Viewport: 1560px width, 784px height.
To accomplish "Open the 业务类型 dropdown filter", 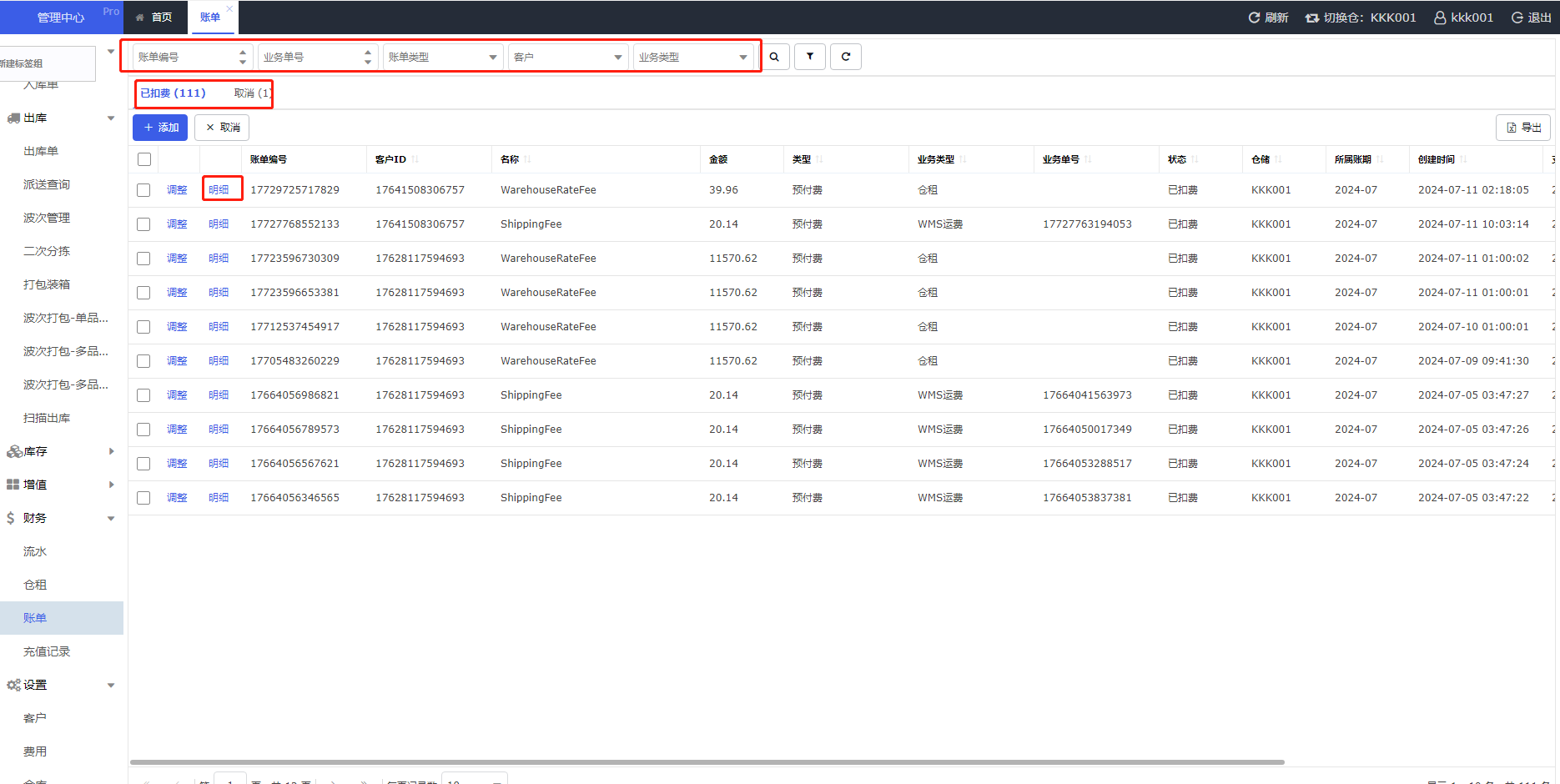I will (693, 57).
